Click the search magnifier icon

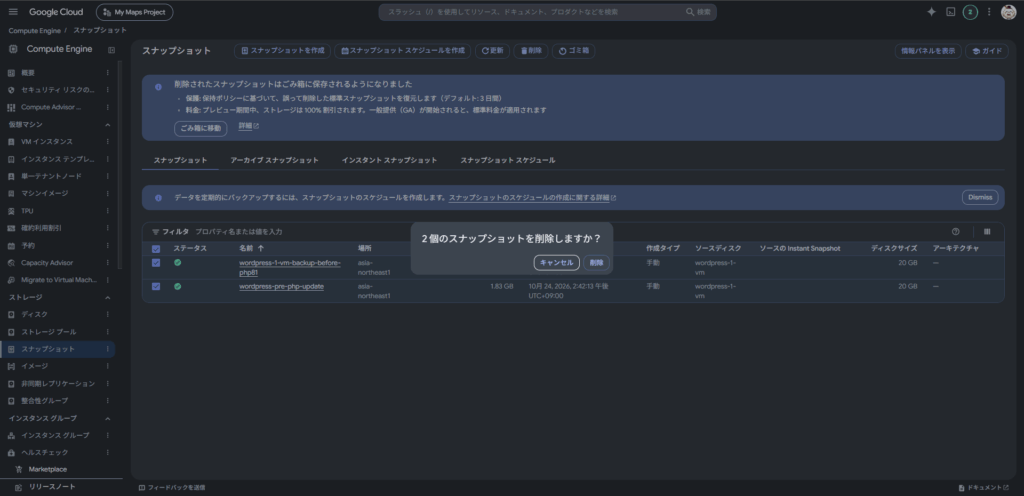pos(690,12)
